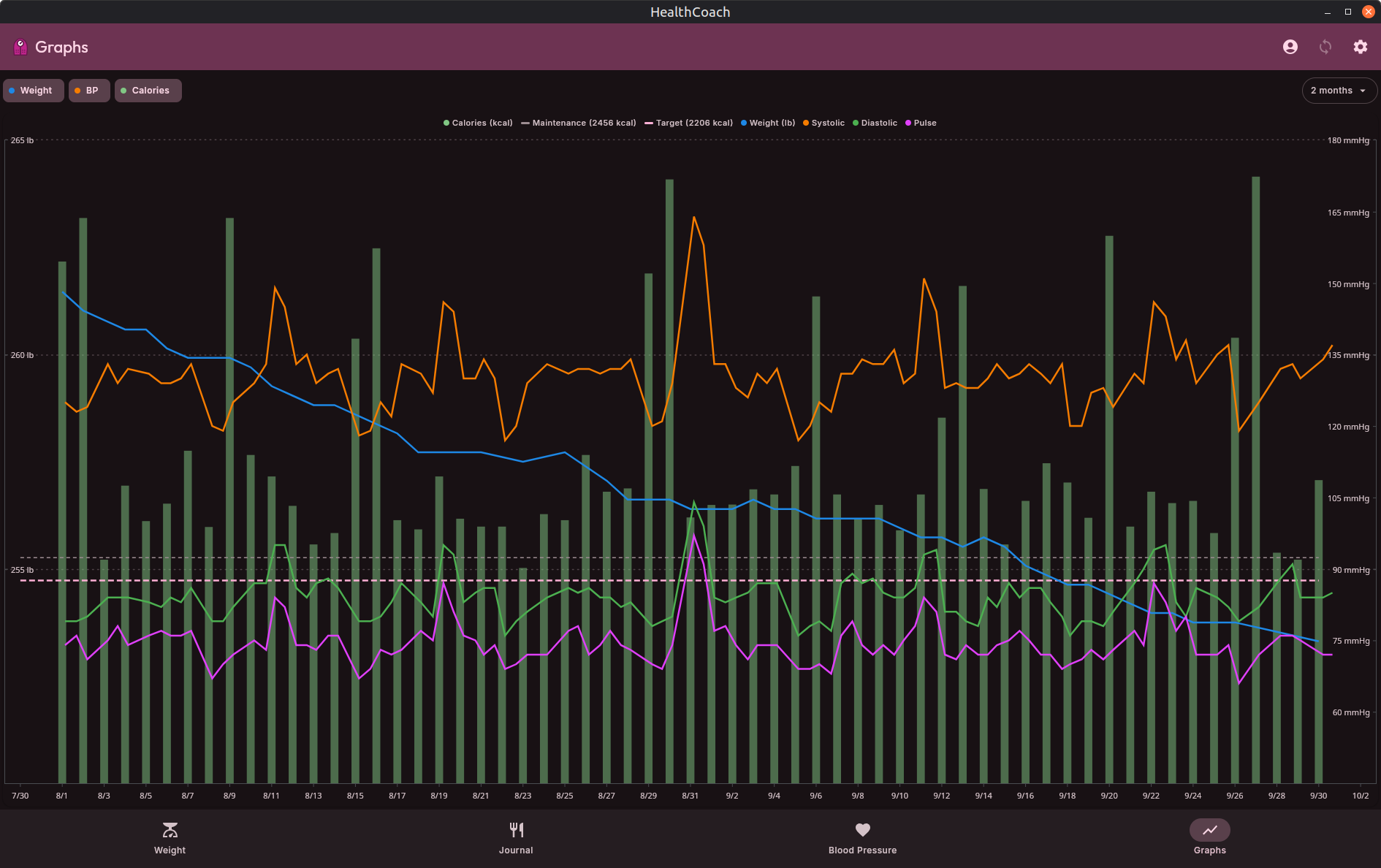The width and height of the screenshot is (1381, 868).
Task: Minimize the HealthCoach window
Action: point(1328,12)
